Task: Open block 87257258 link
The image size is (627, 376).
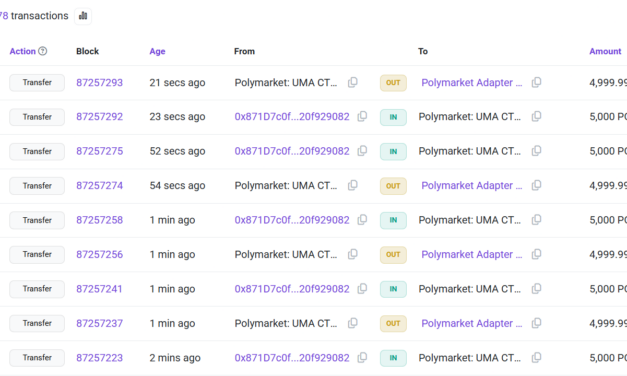Action: [99, 220]
